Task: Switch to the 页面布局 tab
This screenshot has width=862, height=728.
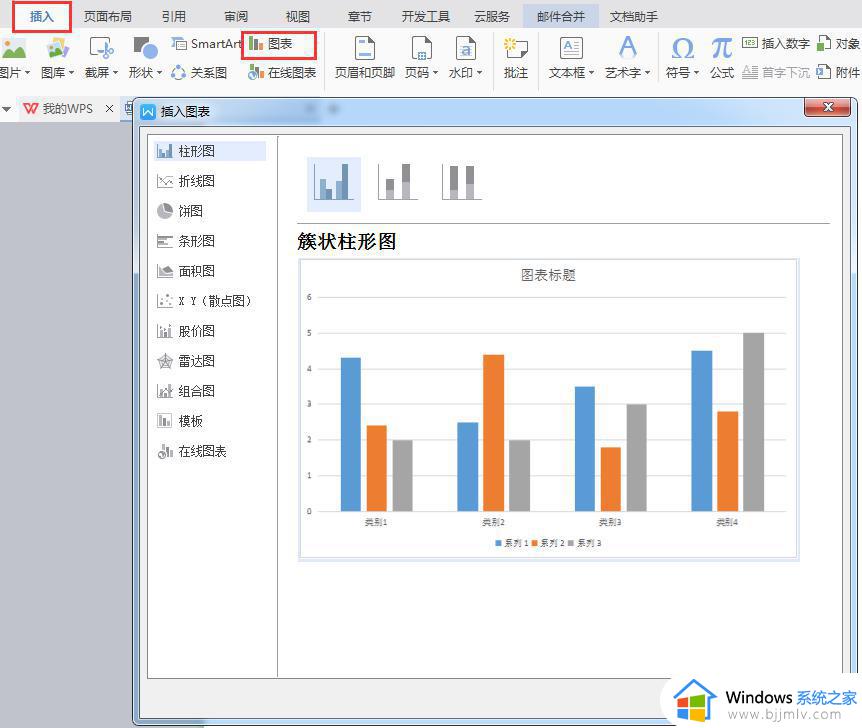Action: 108,16
